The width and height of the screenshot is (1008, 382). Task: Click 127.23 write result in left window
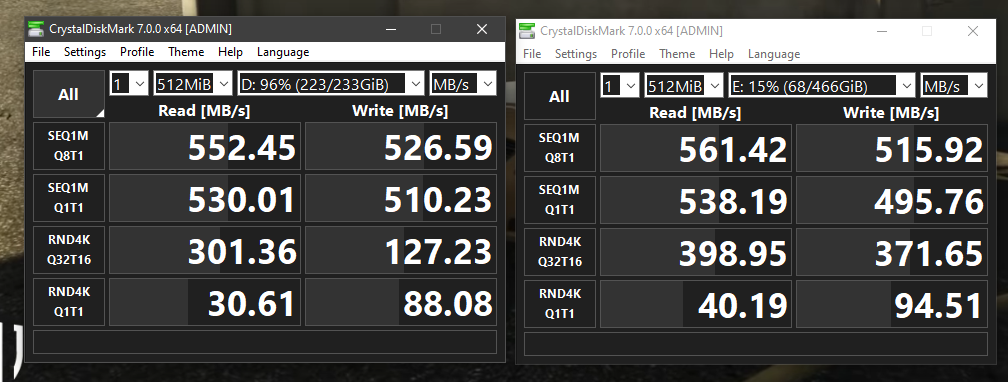click(400, 250)
